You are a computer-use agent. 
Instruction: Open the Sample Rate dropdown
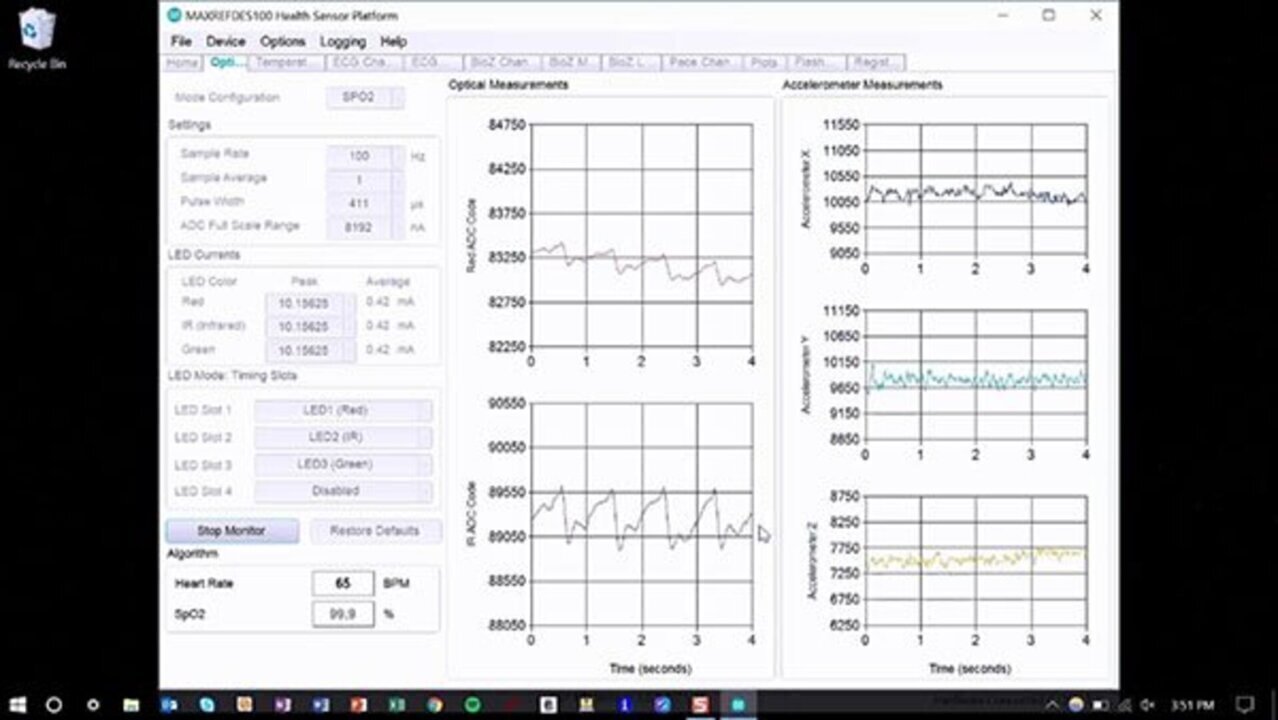[x=366, y=156]
